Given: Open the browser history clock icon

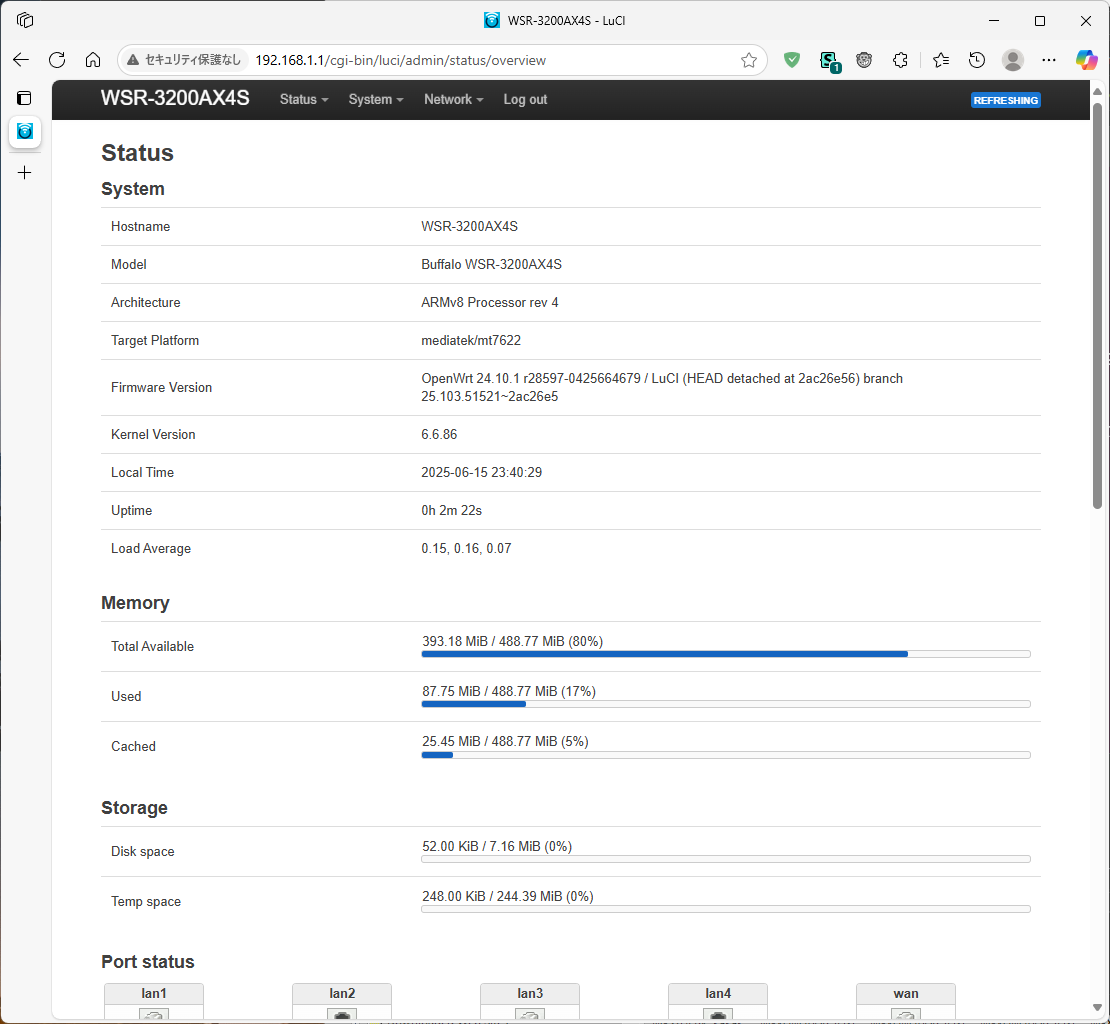Looking at the screenshot, I should [x=977, y=60].
